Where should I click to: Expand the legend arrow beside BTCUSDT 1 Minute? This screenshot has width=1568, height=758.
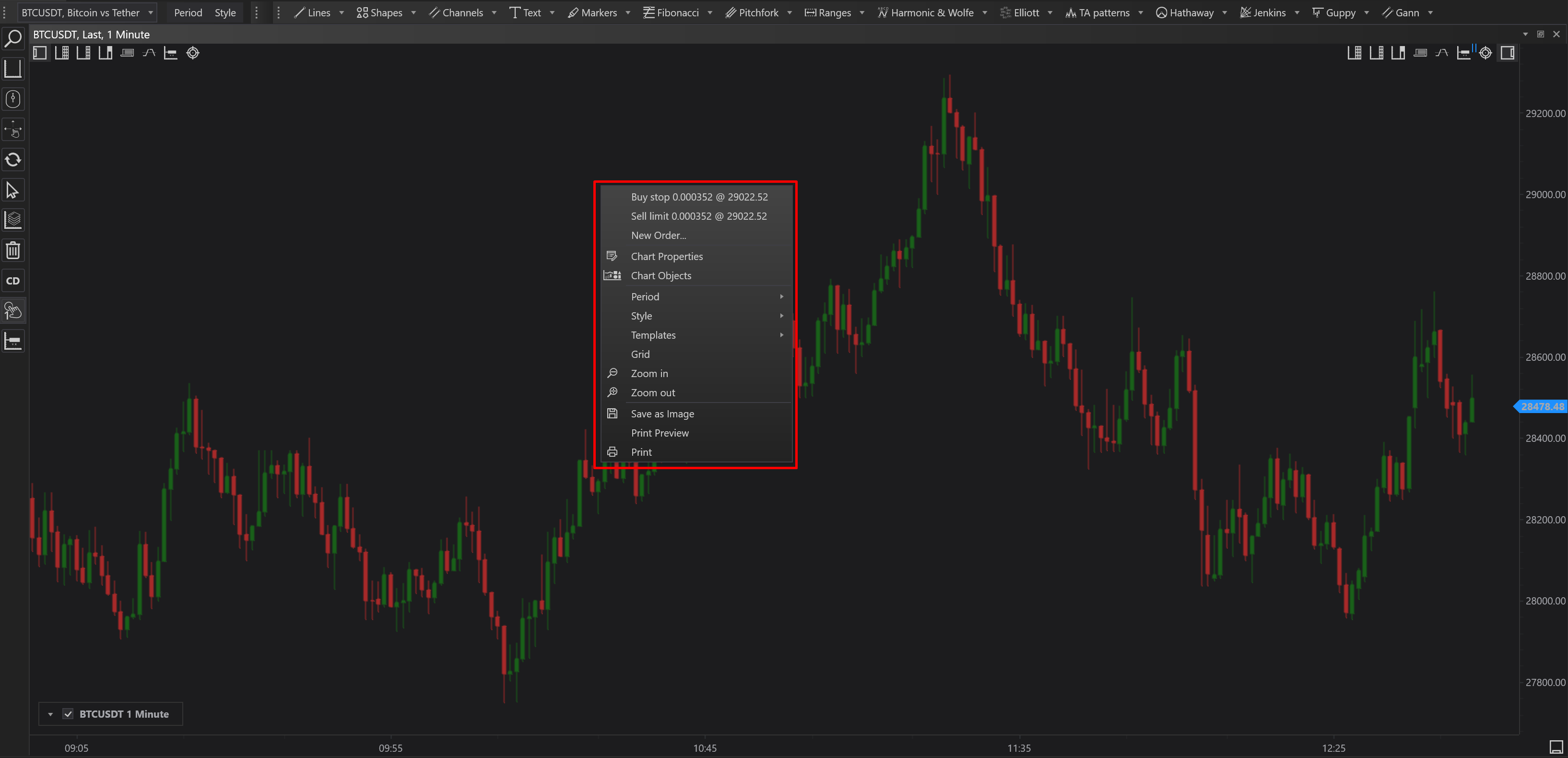tap(50, 714)
